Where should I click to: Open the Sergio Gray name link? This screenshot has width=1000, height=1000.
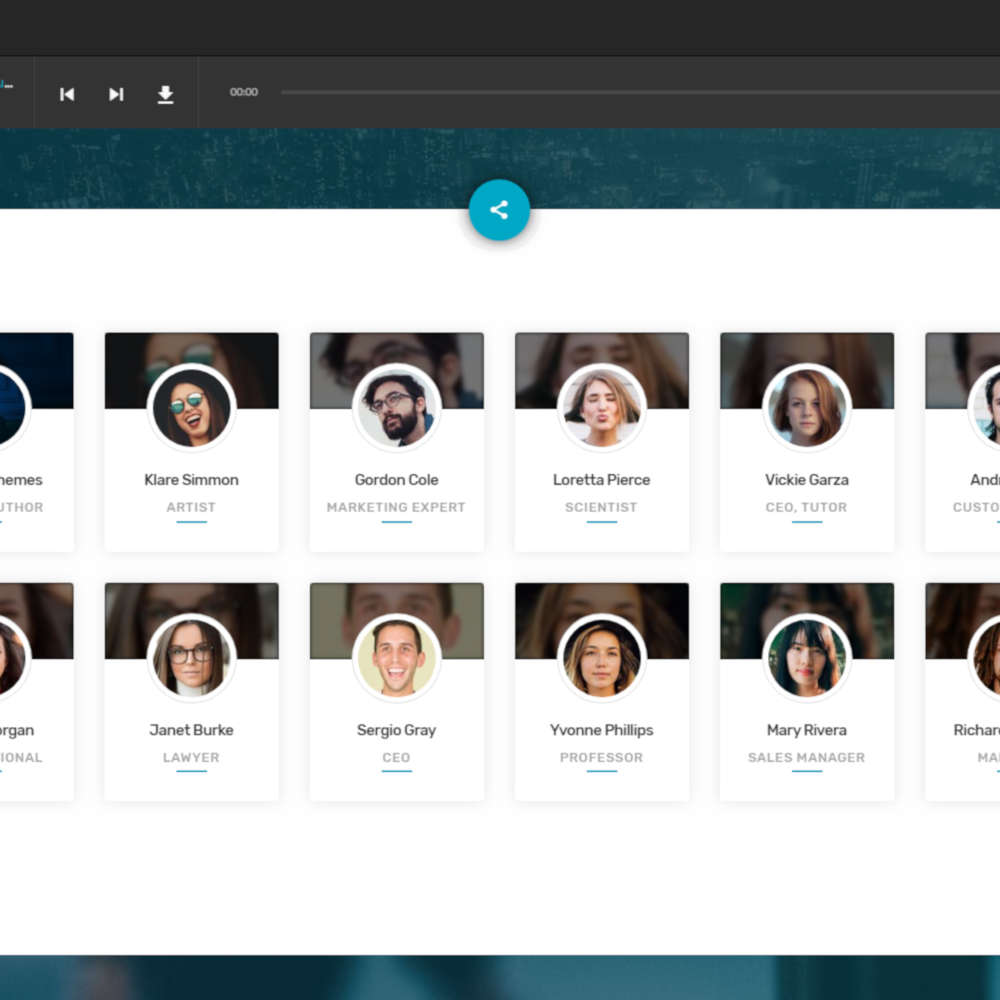pos(397,730)
